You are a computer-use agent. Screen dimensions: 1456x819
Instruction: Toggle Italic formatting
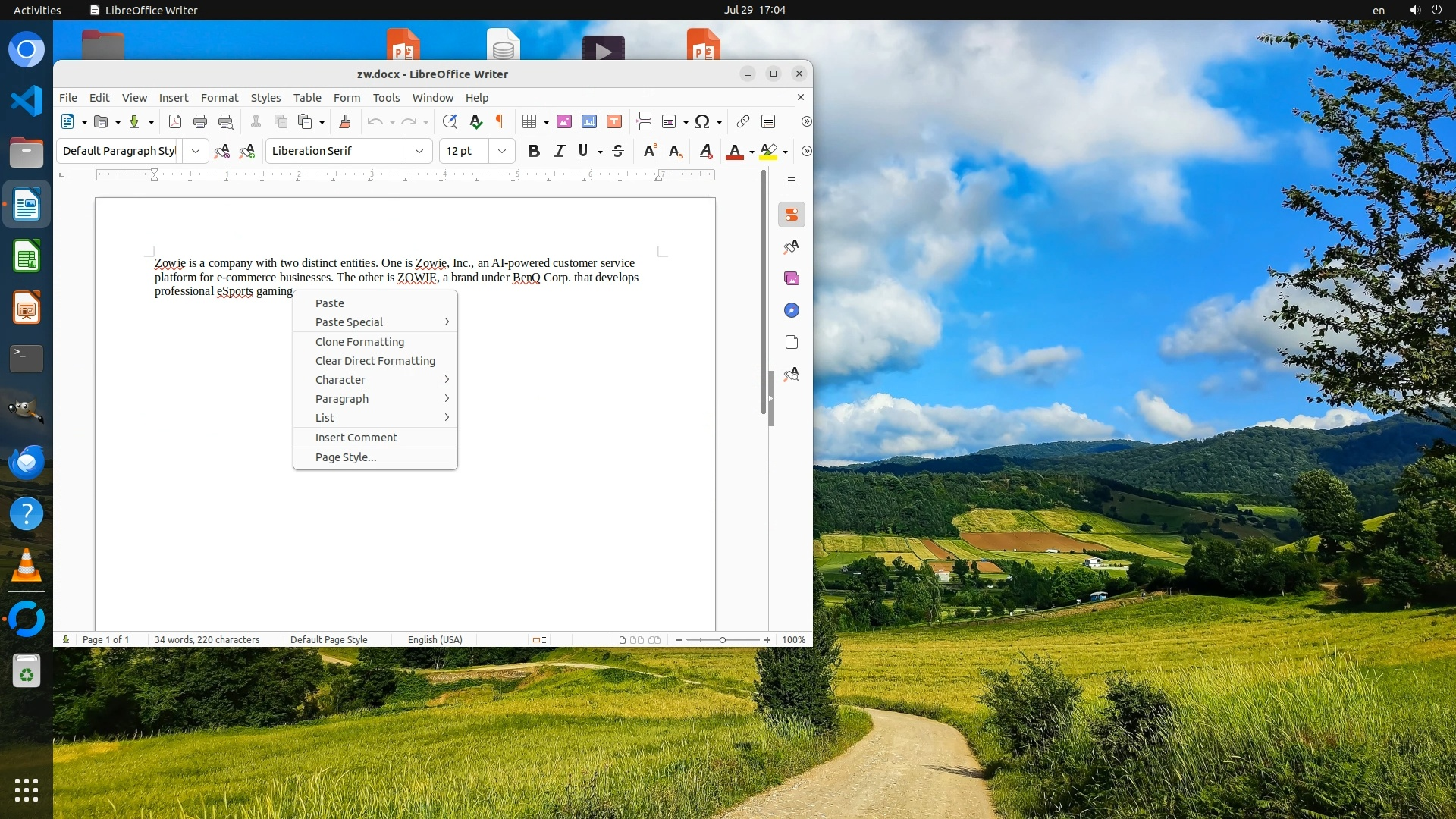[560, 151]
